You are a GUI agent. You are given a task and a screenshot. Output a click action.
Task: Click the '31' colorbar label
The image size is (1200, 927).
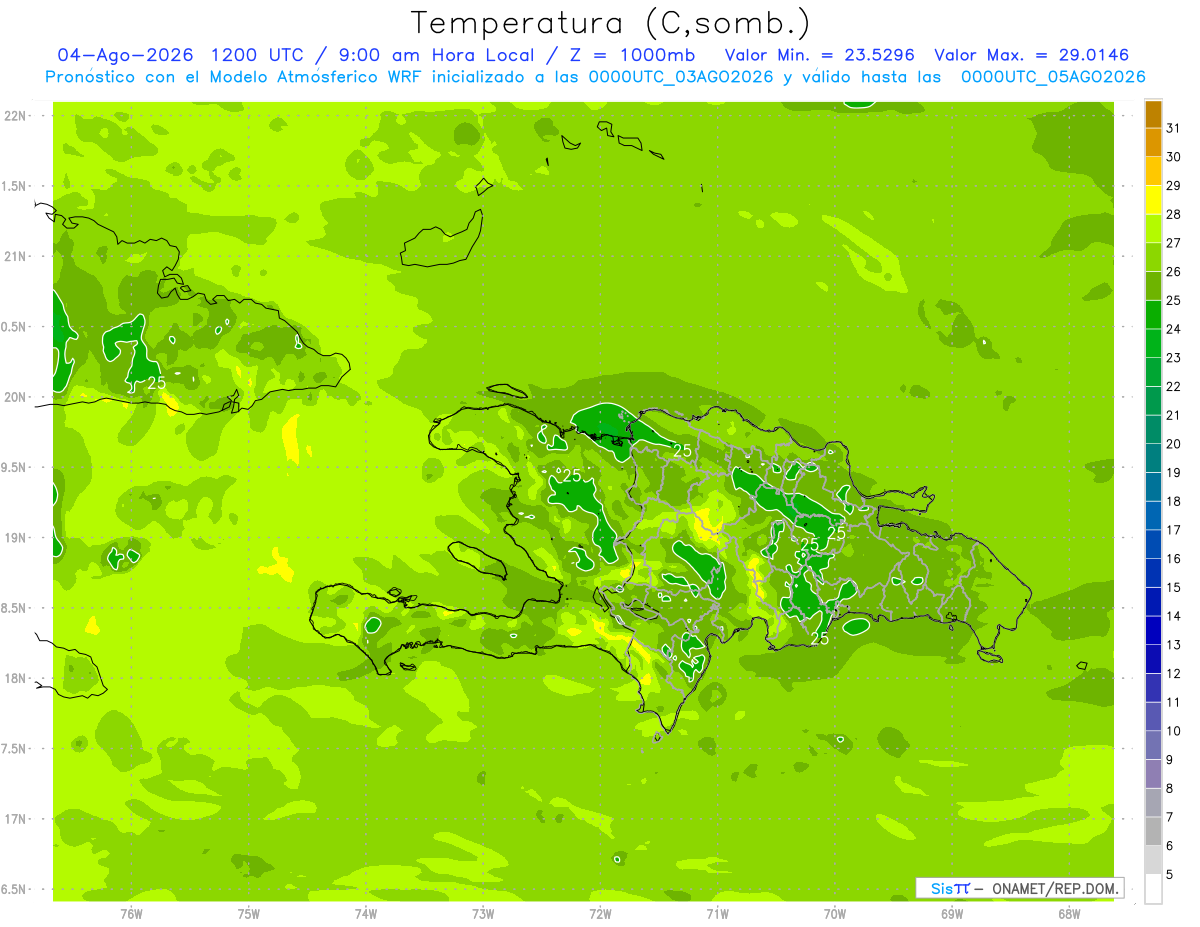[1173, 128]
